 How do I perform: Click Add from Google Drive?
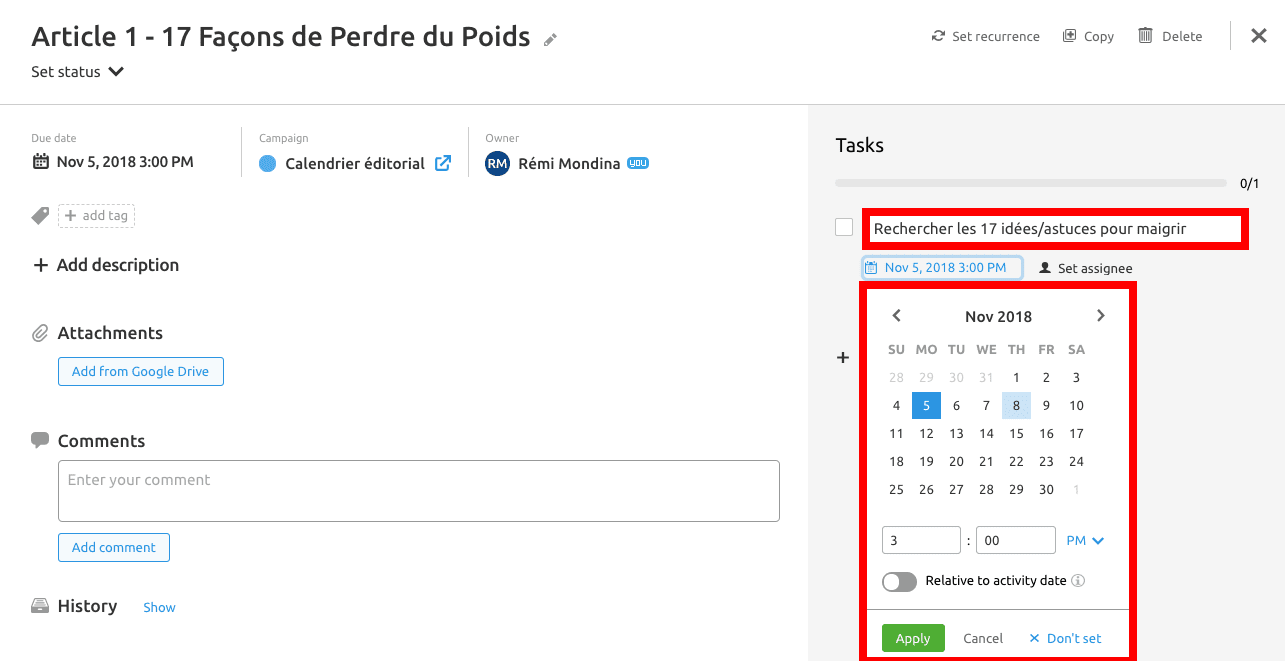tap(141, 371)
